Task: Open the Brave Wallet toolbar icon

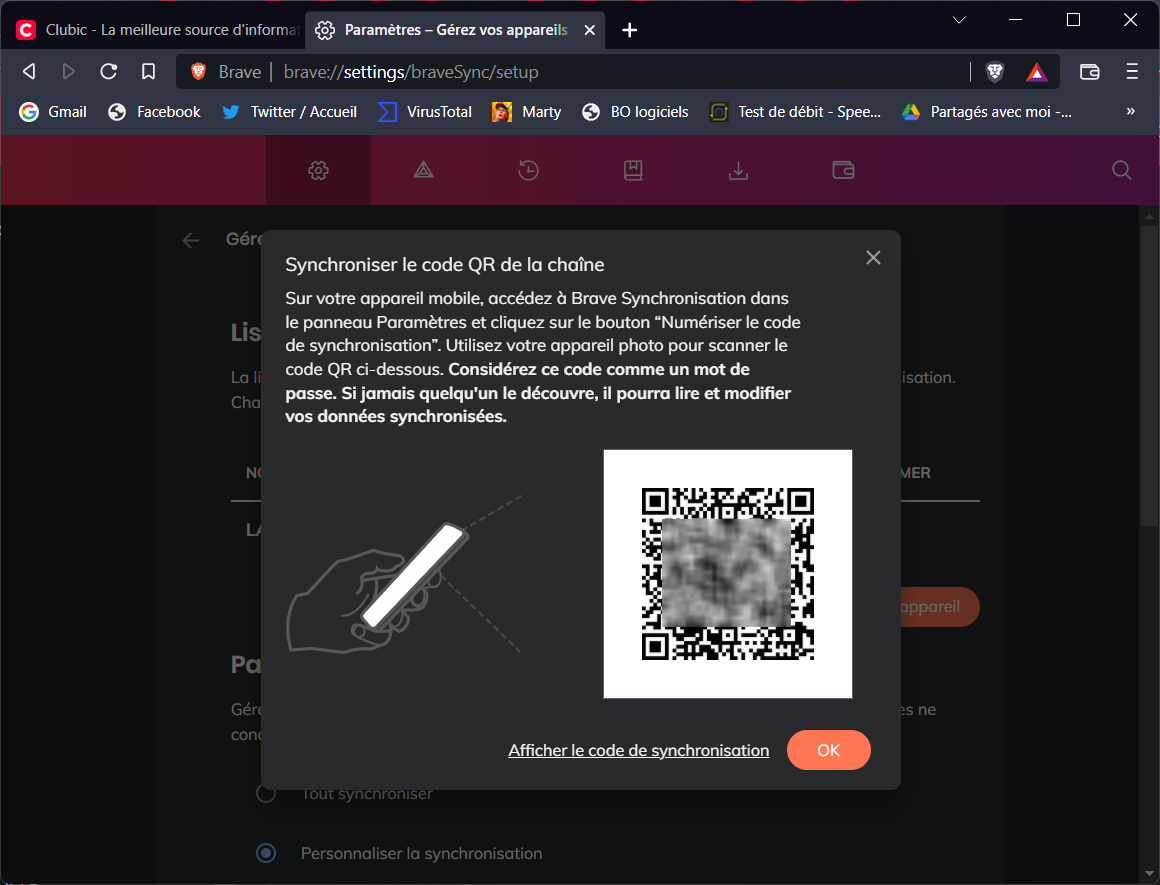Action: [1090, 72]
